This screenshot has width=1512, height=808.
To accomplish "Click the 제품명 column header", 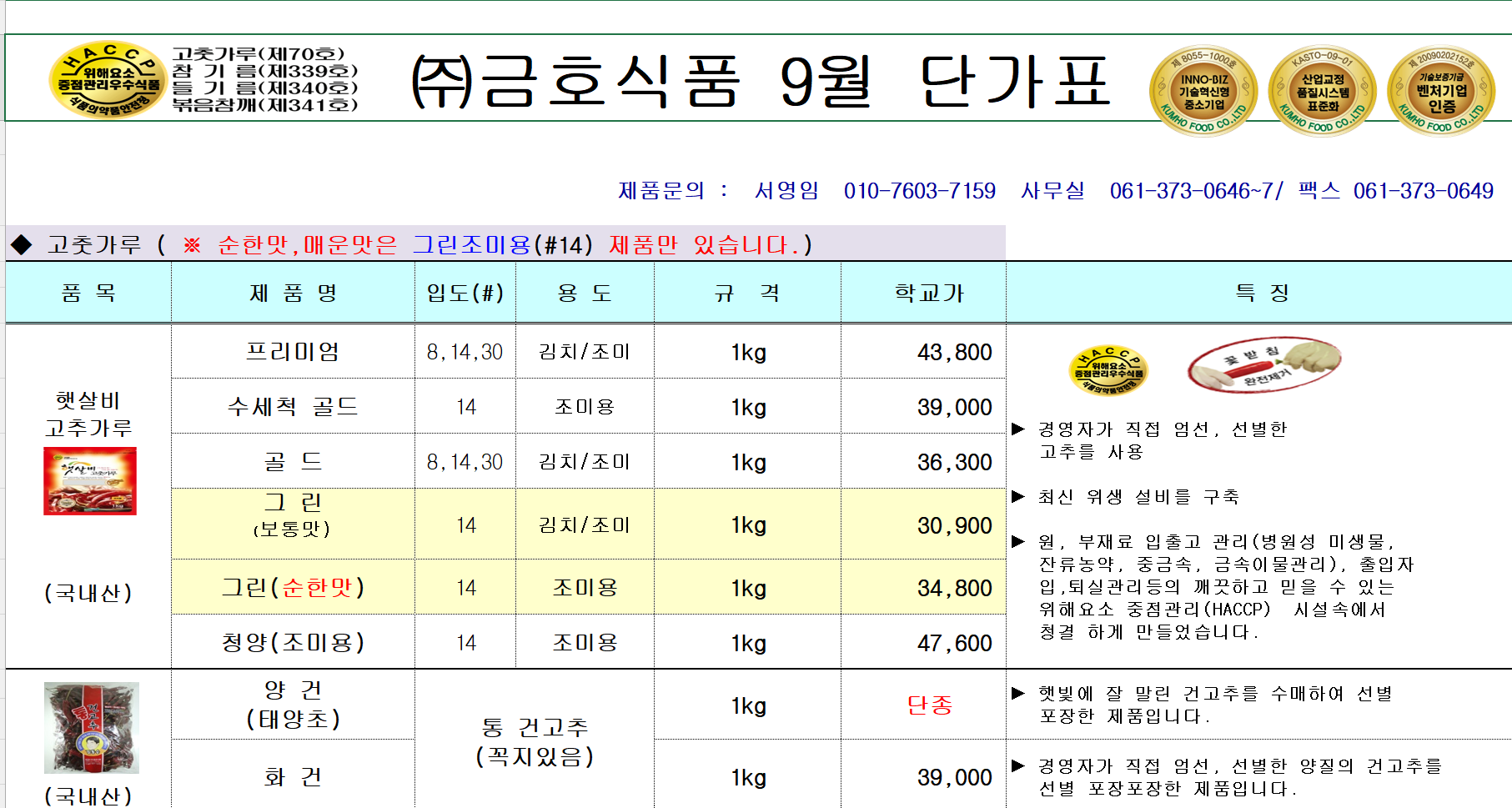I will coord(293,293).
